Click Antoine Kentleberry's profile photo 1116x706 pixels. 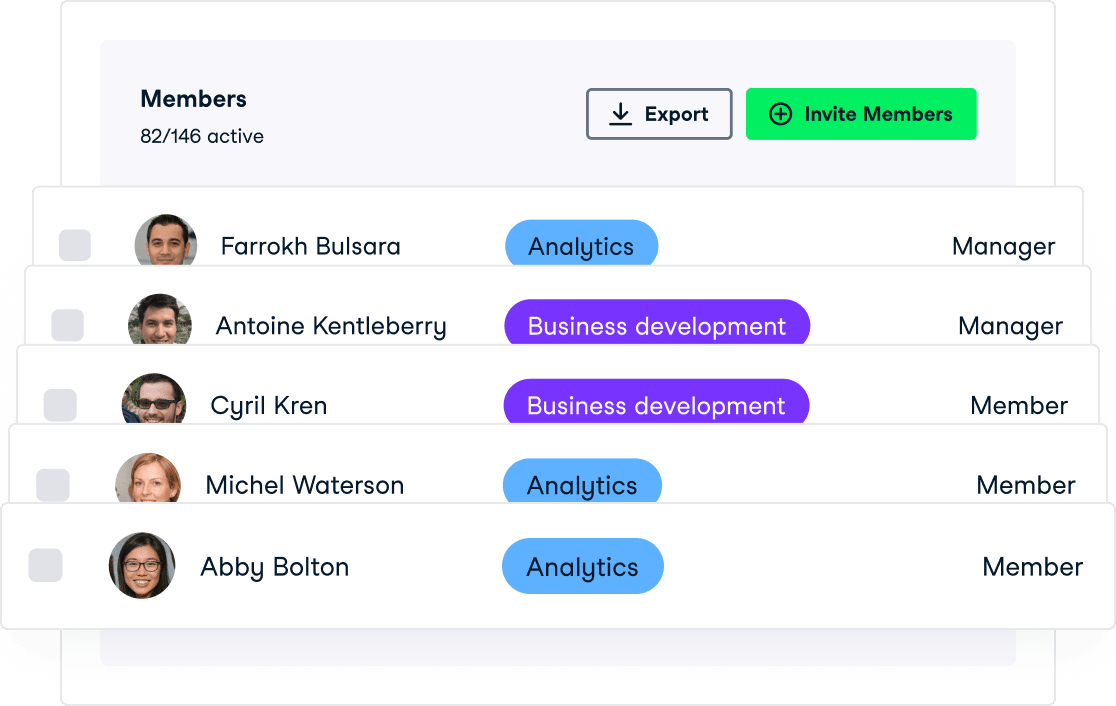160,320
